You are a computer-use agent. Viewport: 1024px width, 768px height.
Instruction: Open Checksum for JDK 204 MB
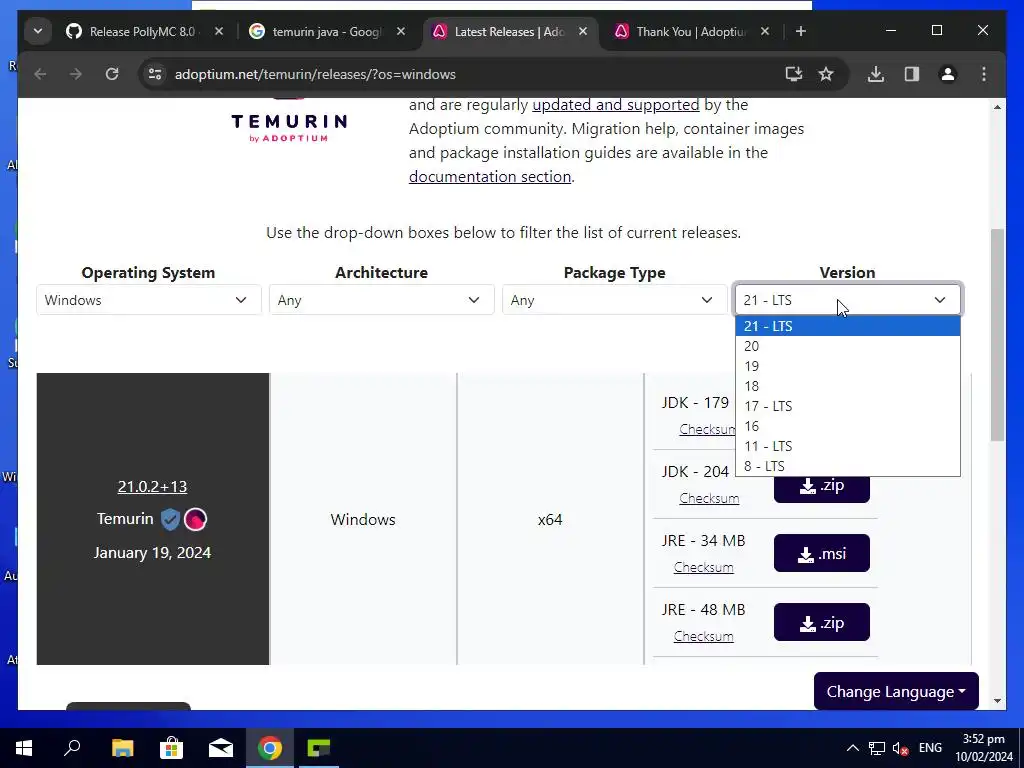point(709,498)
